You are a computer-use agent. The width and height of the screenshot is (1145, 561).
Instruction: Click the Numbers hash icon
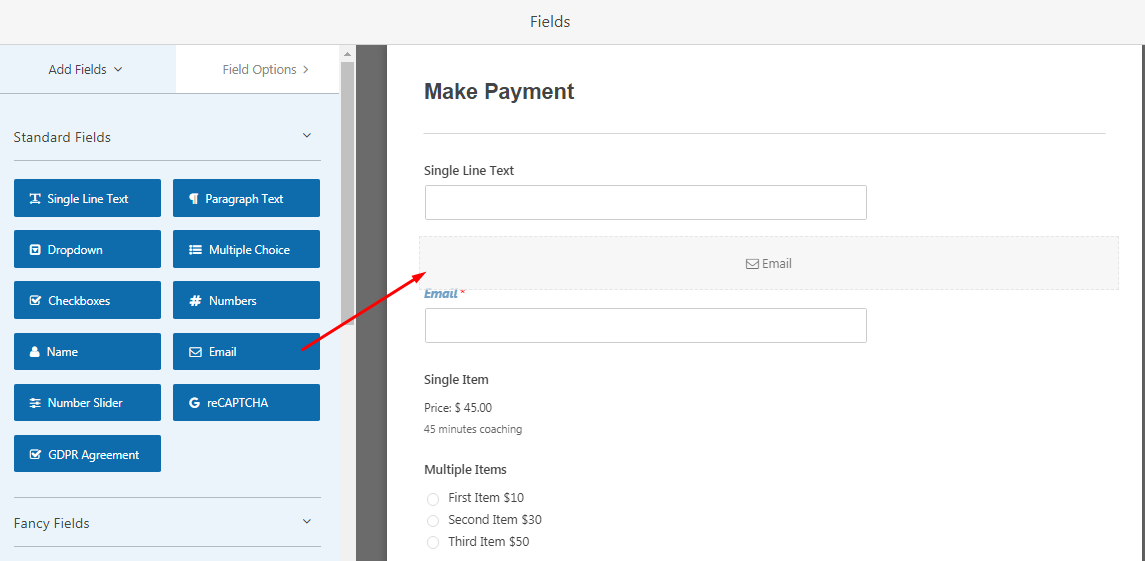195,301
